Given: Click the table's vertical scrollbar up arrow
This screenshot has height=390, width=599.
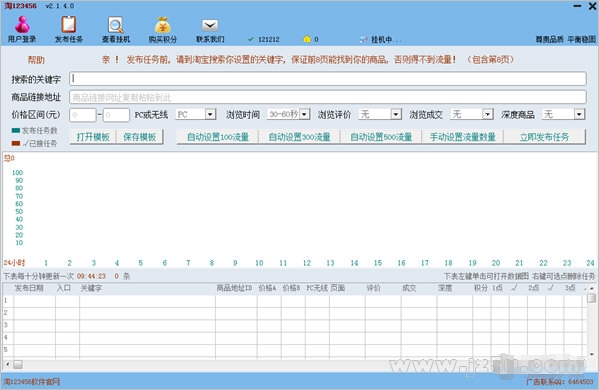Looking at the screenshot, I should pos(591,288).
